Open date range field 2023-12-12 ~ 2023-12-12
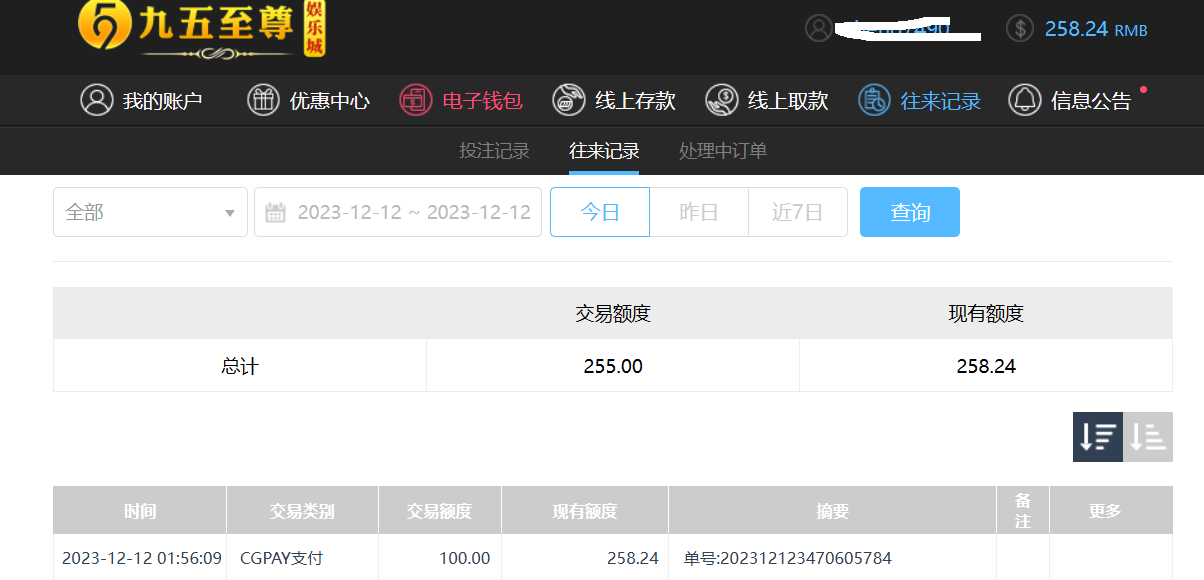Screen dimensions: 1204x580 pos(398,212)
